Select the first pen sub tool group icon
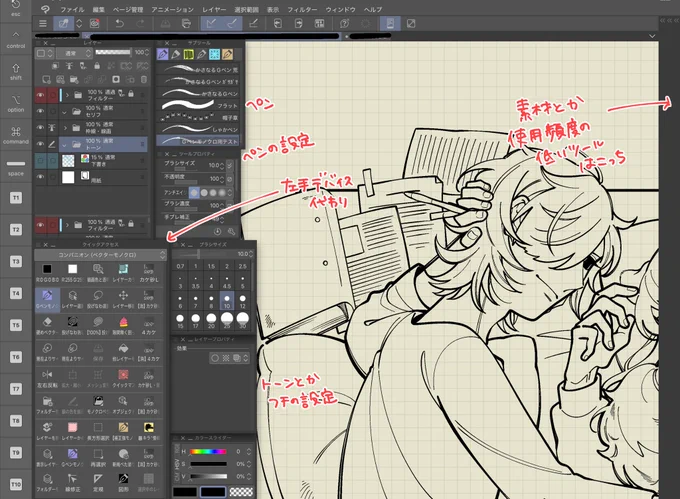 163,54
